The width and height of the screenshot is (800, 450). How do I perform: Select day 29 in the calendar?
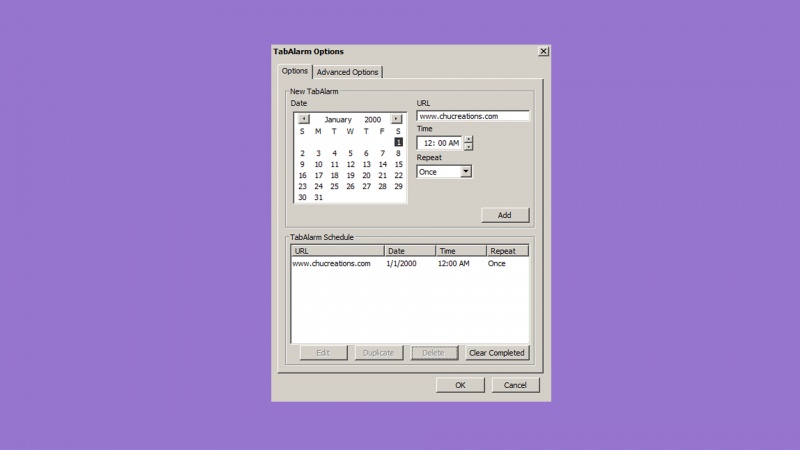point(398,186)
